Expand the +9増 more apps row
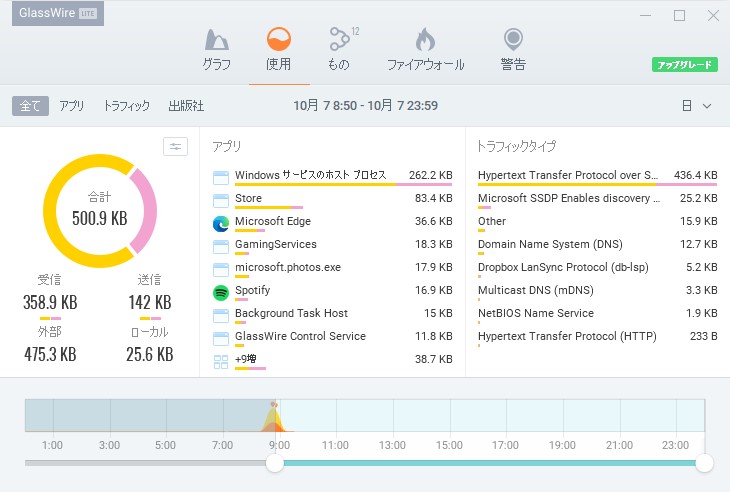 pyautogui.click(x=332, y=361)
